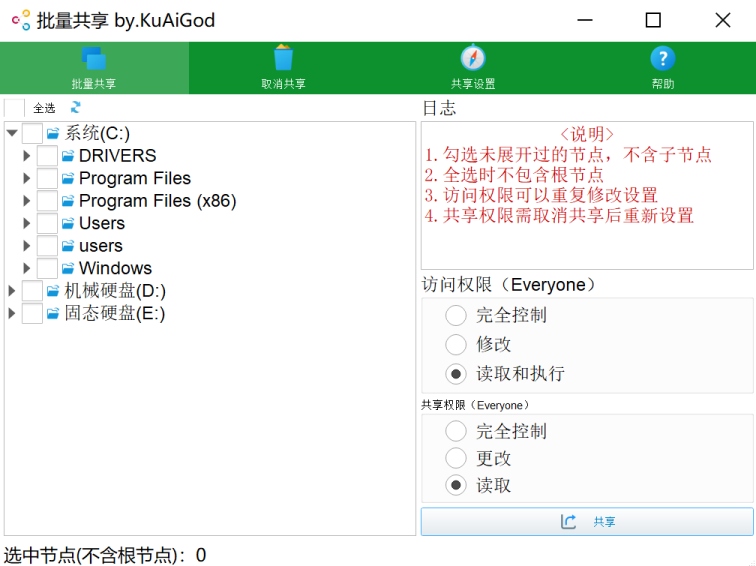
Task: Click the Program Files (x86) folder icon
Action: 68,201
